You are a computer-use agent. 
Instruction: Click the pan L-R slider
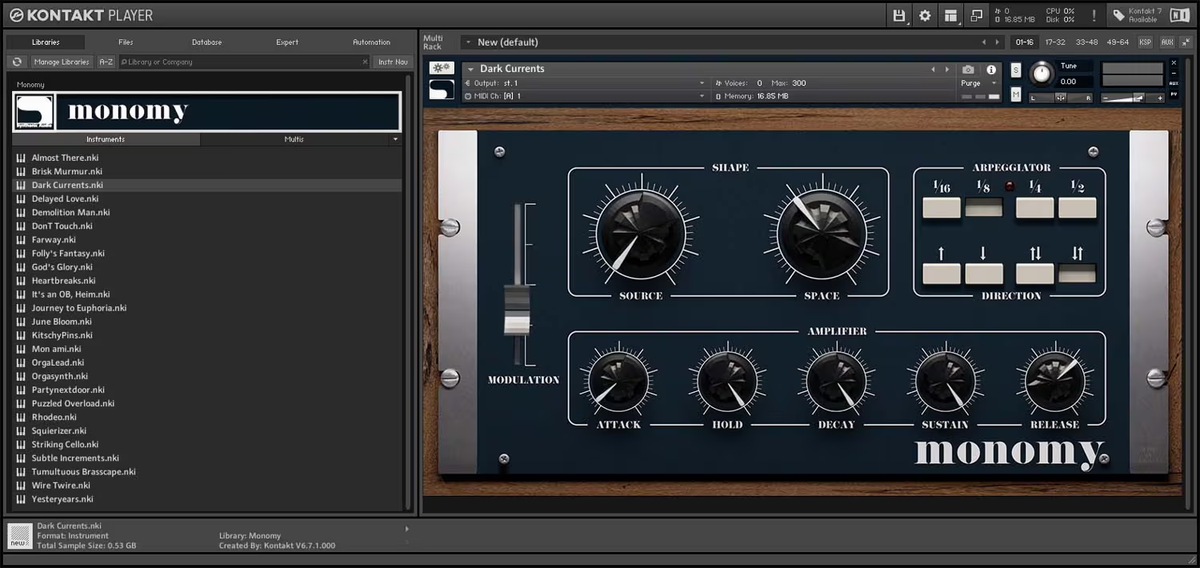click(x=1061, y=98)
